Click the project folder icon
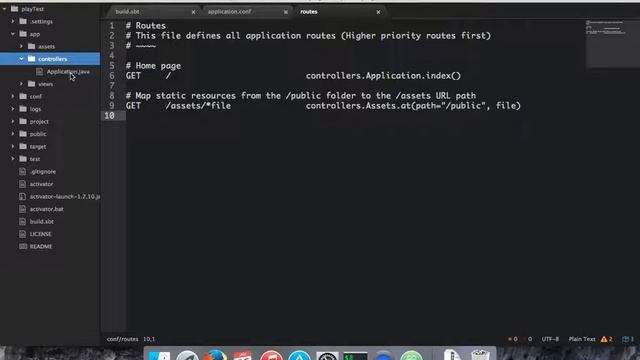Screen dimensions: 640x360 coord(23,121)
